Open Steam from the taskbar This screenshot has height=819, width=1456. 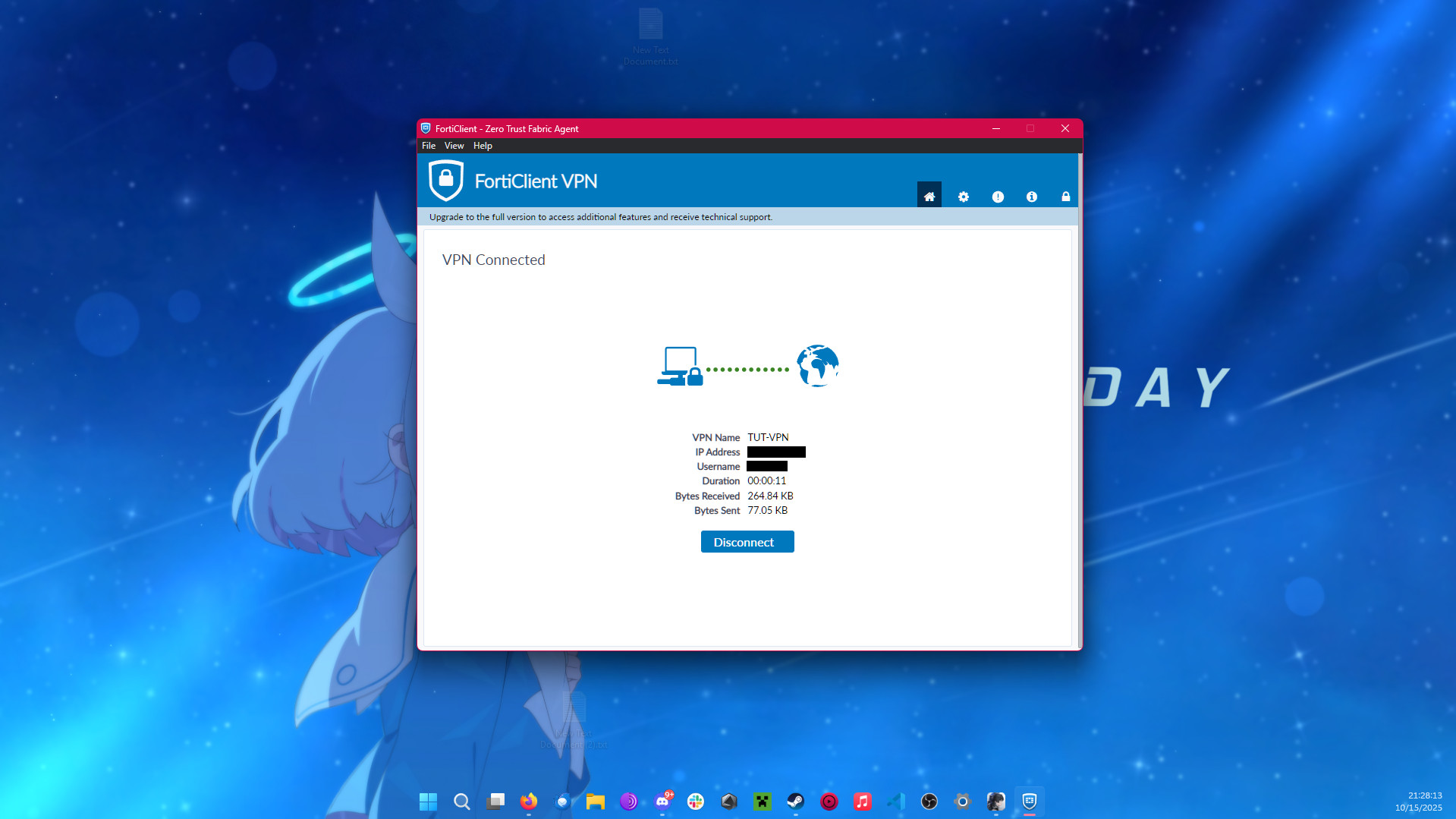[x=795, y=802]
